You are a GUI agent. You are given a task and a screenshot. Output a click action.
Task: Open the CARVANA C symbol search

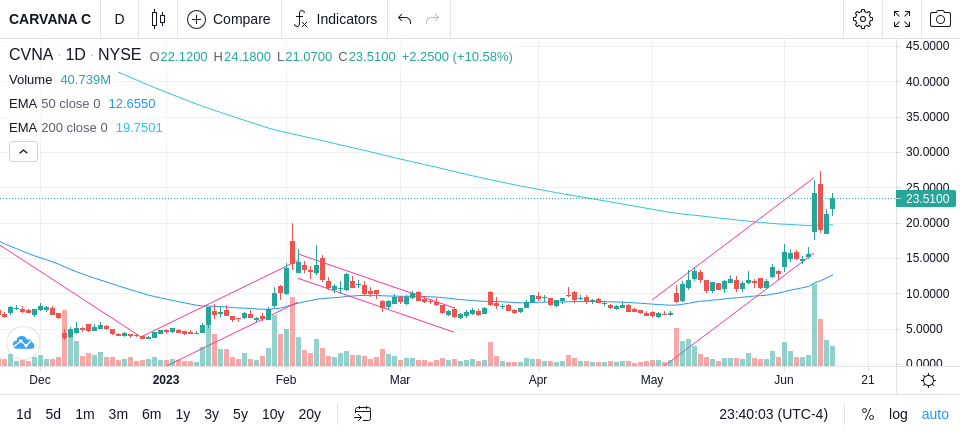50,19
